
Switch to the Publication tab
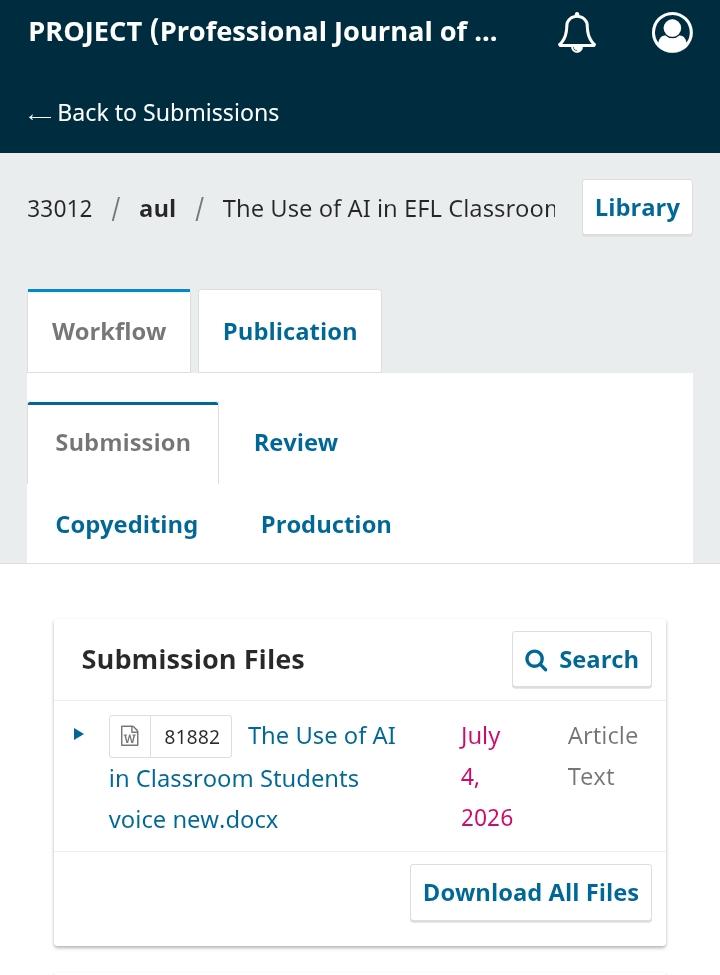point(290,331)
